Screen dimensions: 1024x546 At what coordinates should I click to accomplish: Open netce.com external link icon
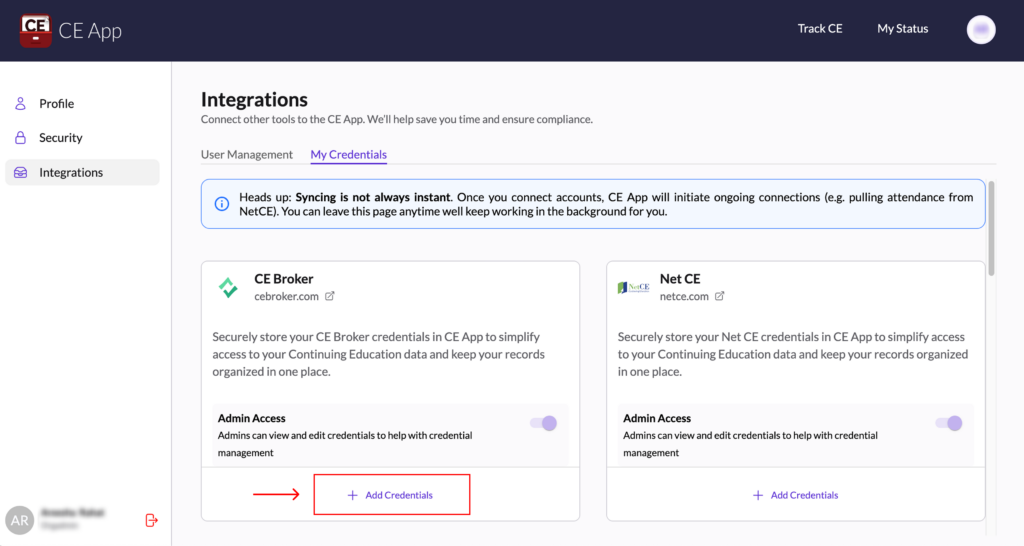[x=720, y=296]
